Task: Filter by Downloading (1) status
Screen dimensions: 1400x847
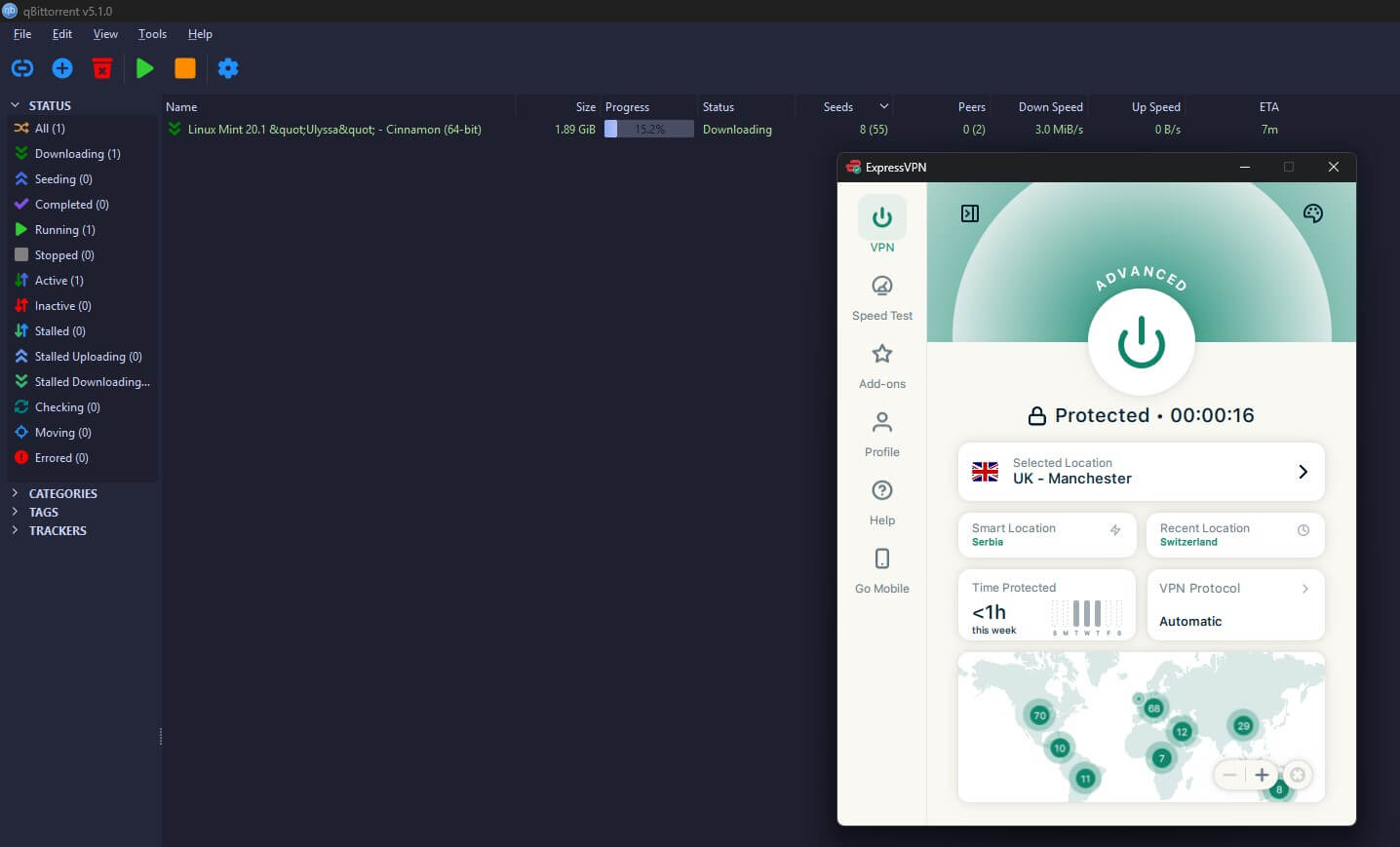Action: 80,154
